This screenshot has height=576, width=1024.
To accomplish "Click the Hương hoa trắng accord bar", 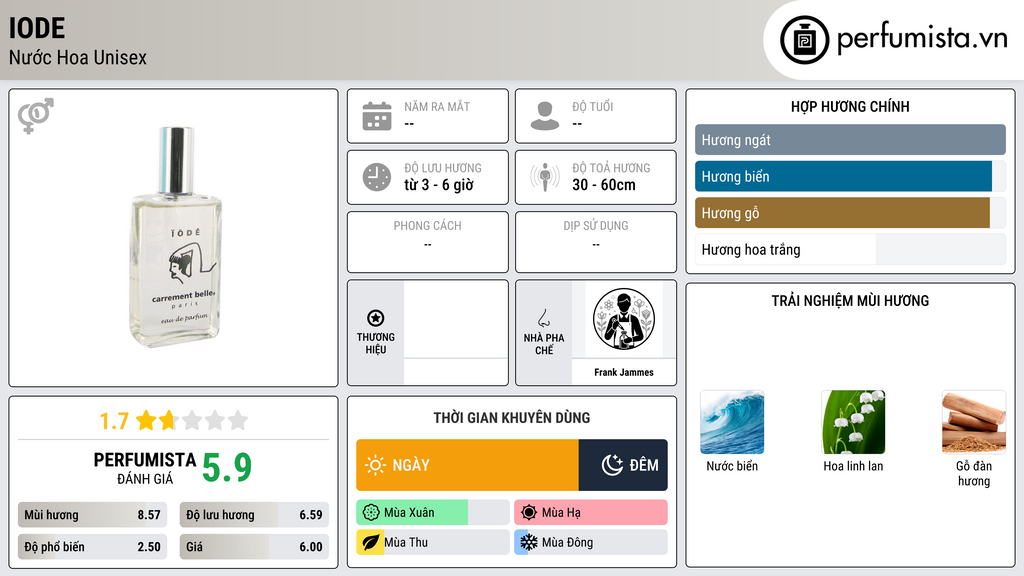I will [x=850, y=249].
